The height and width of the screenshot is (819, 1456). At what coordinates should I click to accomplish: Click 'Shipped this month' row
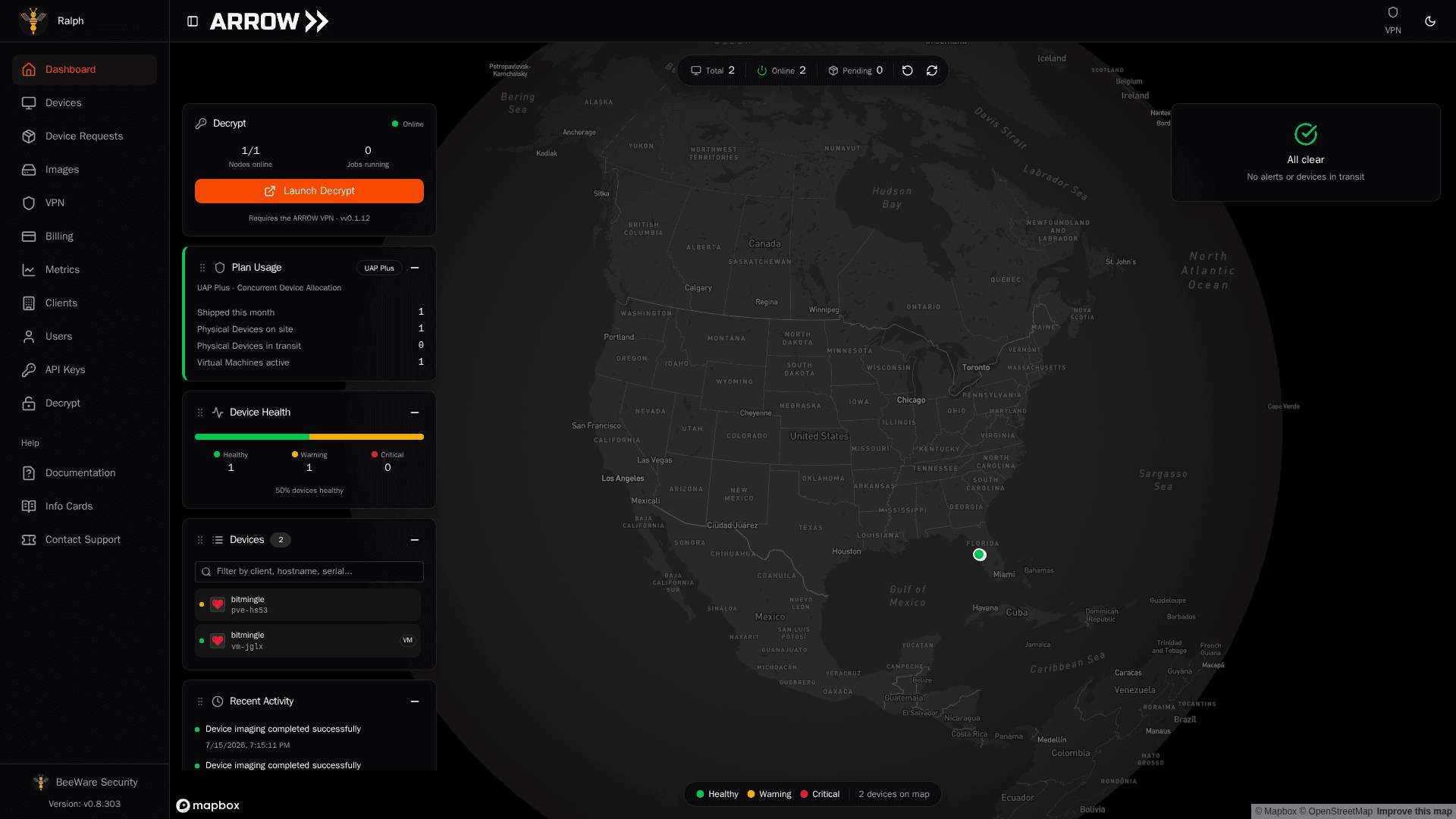[309, 312]
